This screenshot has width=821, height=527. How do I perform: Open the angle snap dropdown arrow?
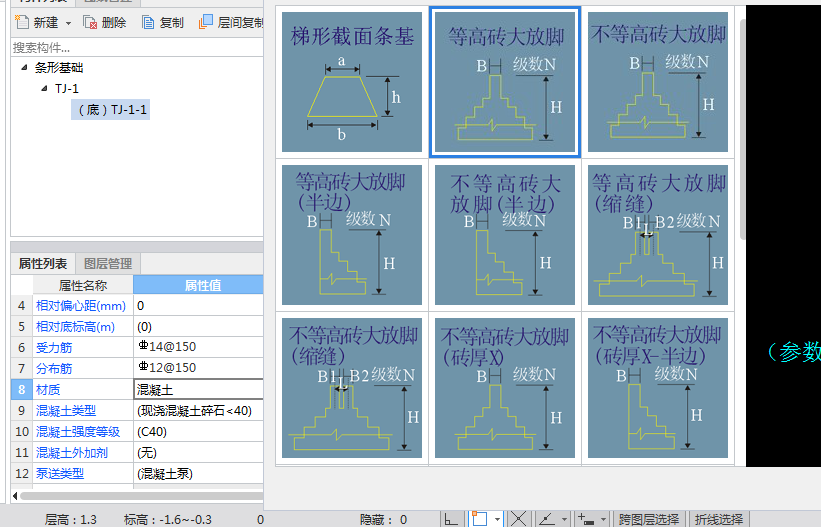tap(564, 520)
